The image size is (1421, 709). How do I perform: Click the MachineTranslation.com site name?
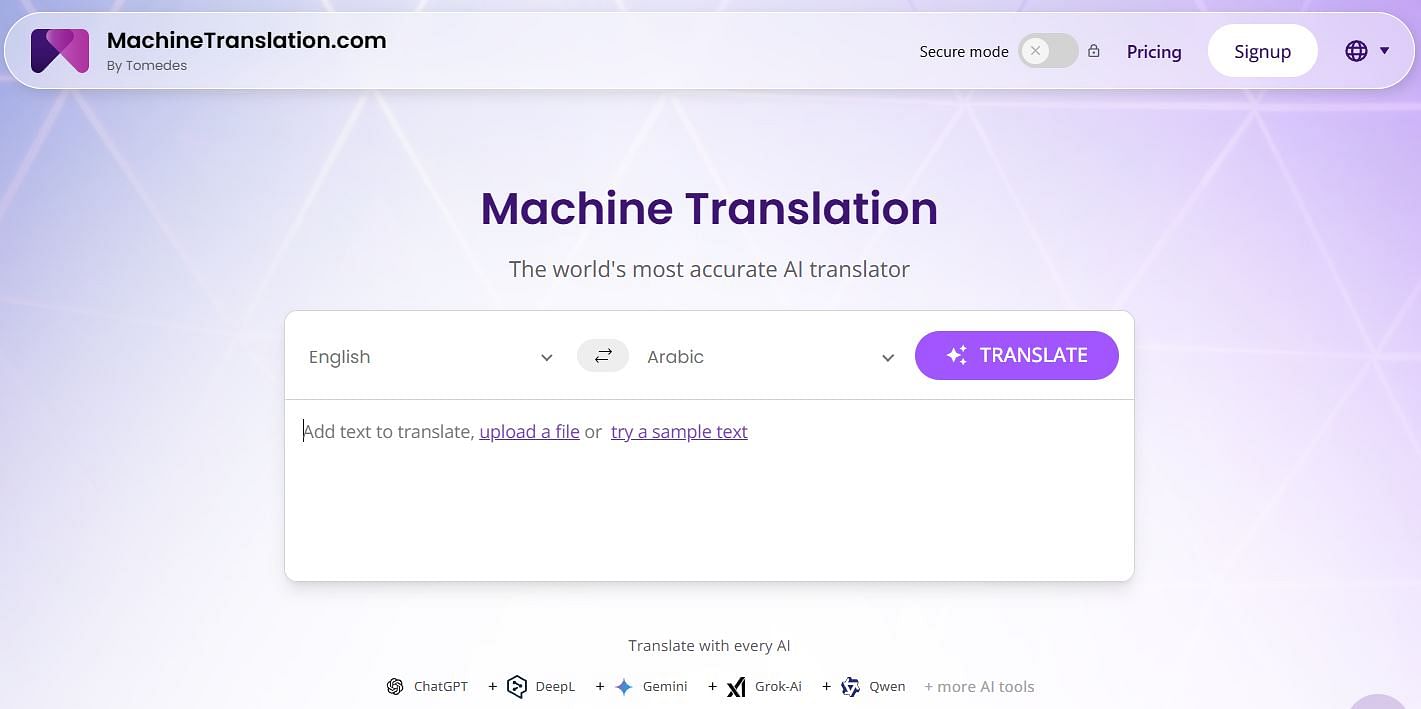coord(246,41)
